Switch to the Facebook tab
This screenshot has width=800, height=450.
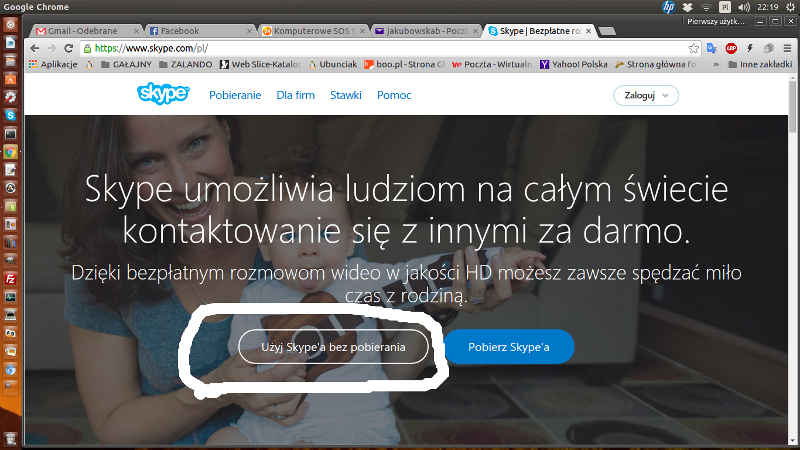199,31
